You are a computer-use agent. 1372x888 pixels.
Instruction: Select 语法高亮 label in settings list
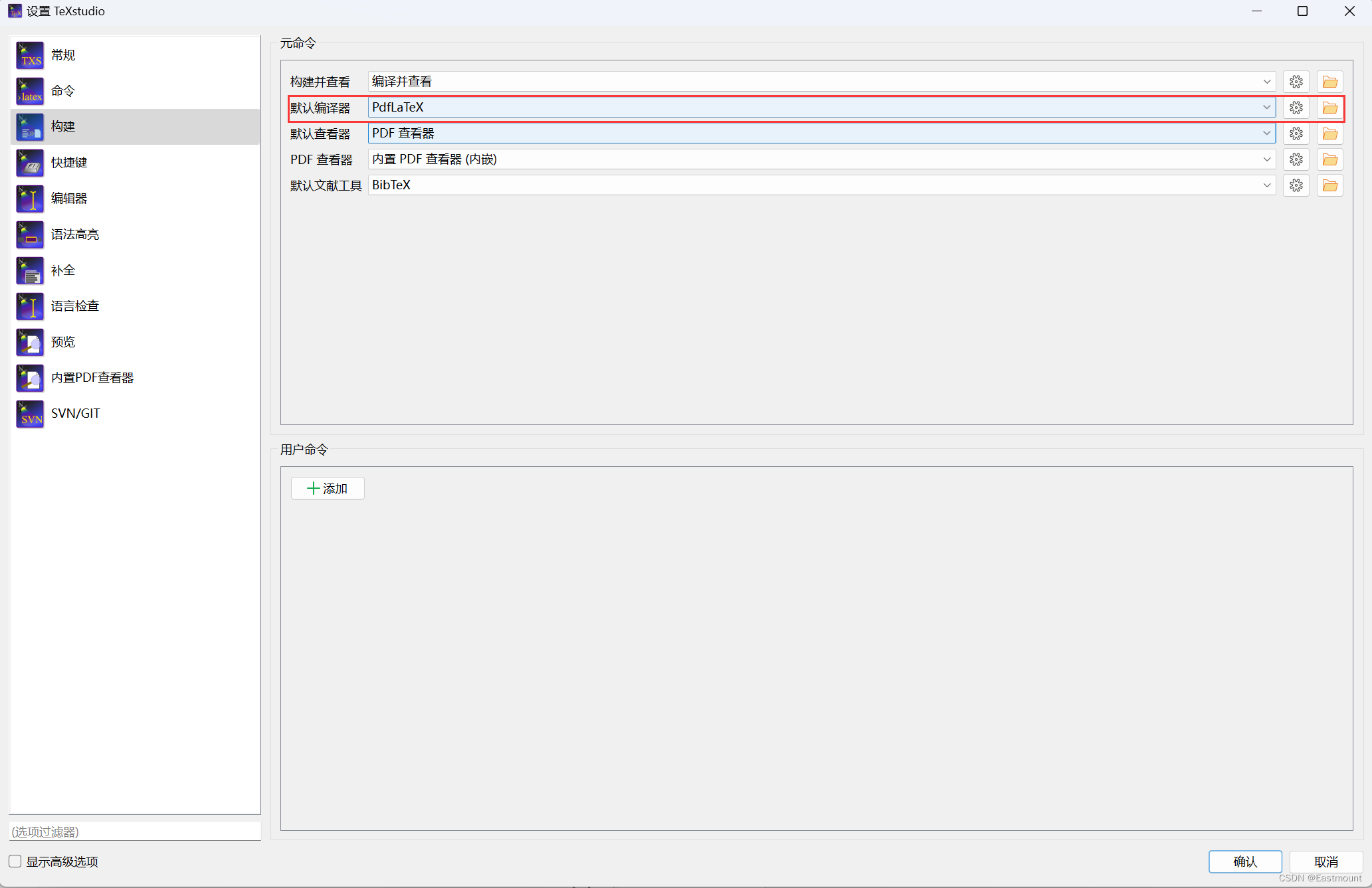coord(75,234)
